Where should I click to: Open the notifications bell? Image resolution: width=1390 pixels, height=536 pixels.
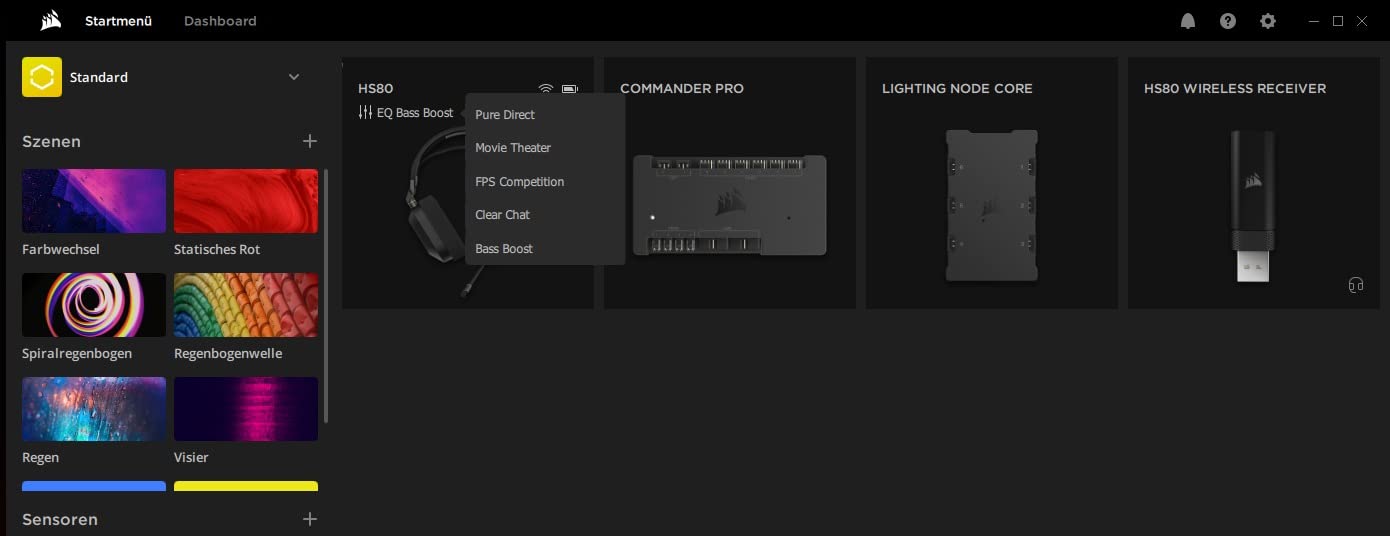pyautogui.click(x=1188, y=21)
